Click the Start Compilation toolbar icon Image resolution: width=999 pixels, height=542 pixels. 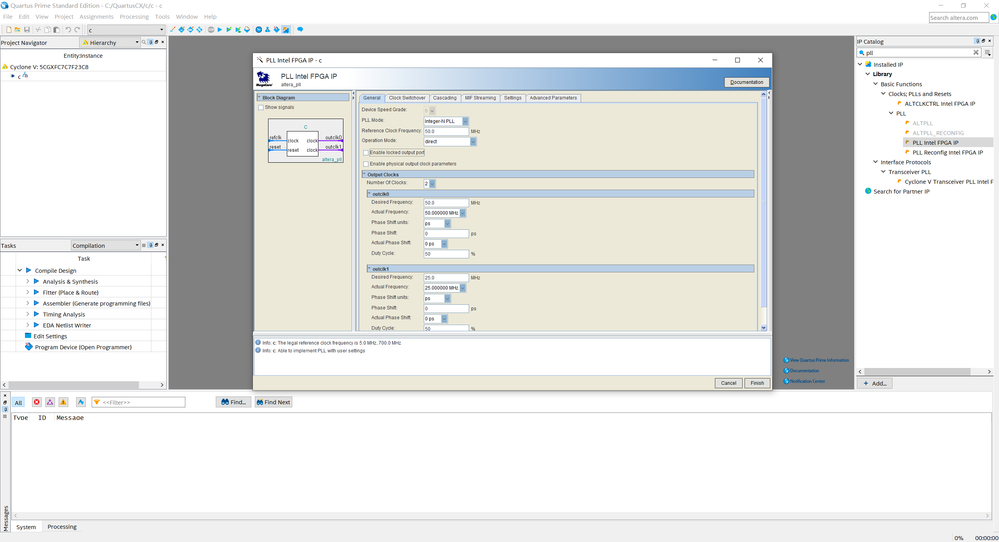coord(221,30)
